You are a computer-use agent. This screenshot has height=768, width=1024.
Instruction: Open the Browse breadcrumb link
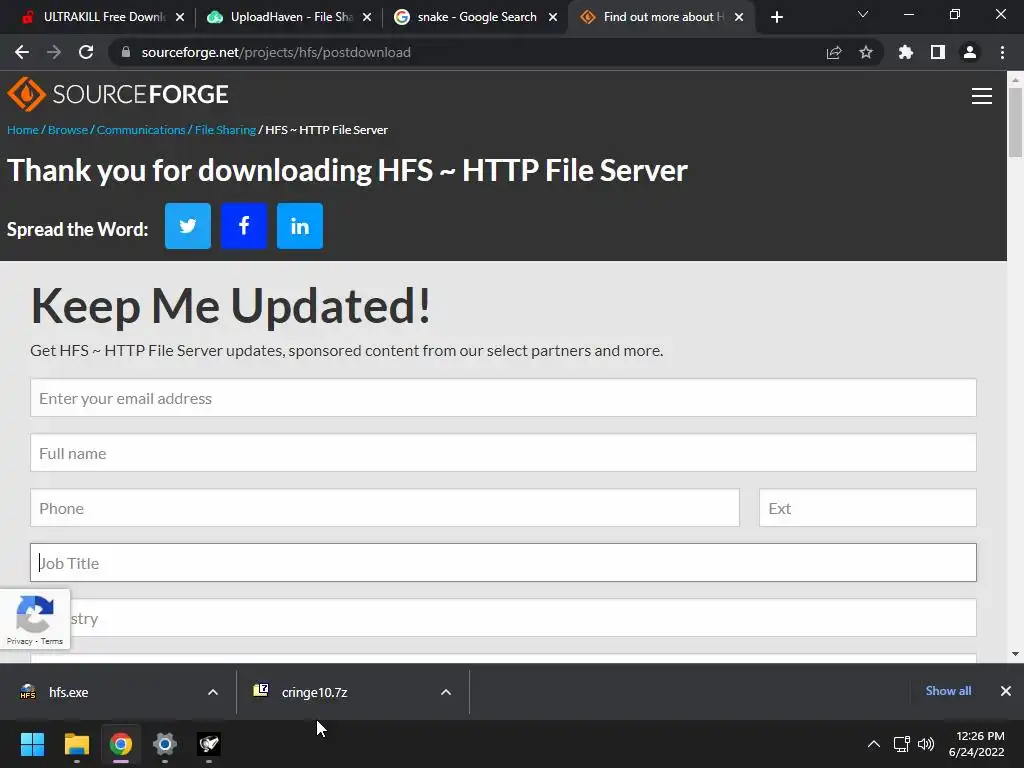point(67,129)
